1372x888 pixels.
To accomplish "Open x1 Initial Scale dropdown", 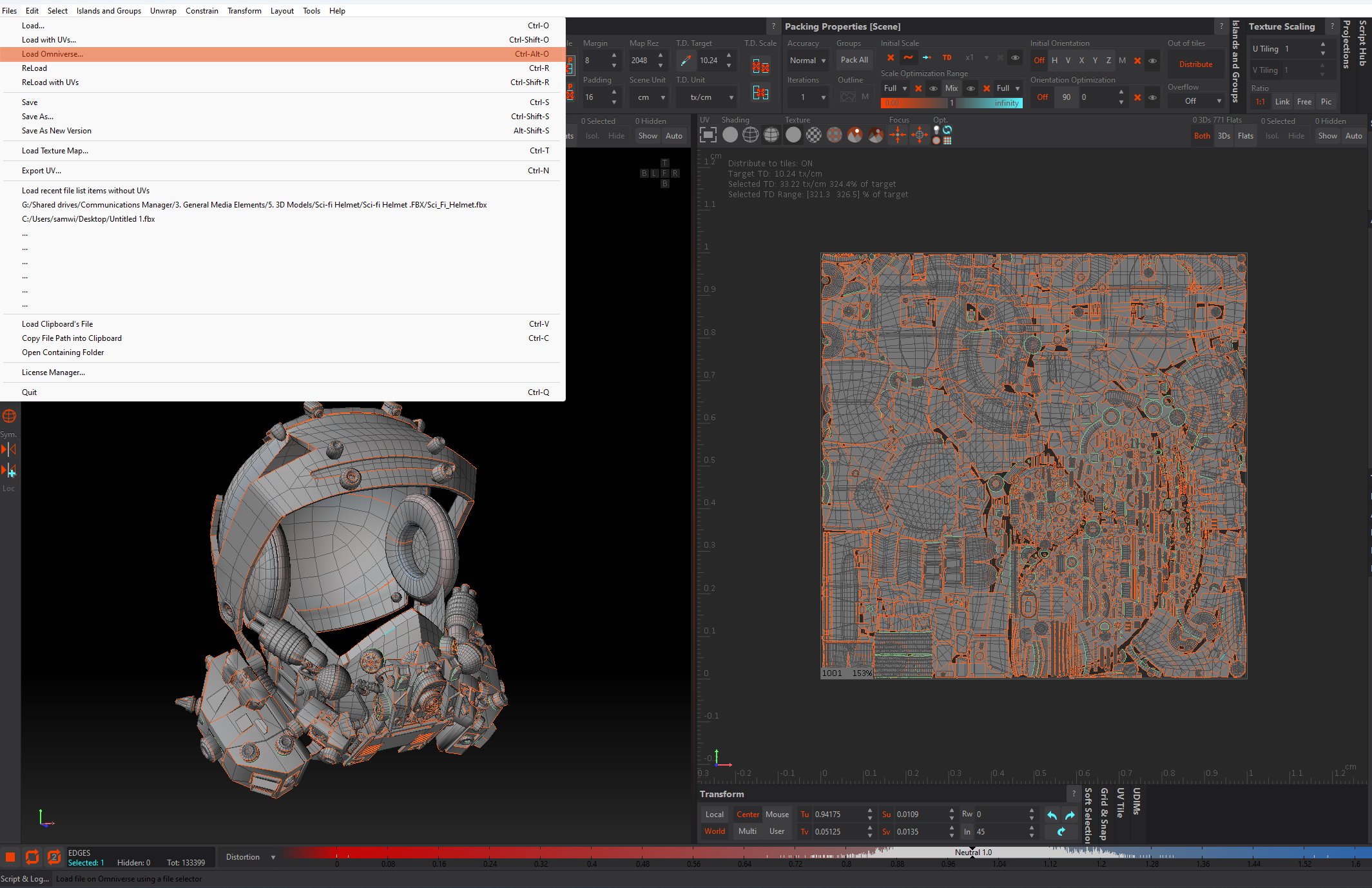I will pos(976,58).
